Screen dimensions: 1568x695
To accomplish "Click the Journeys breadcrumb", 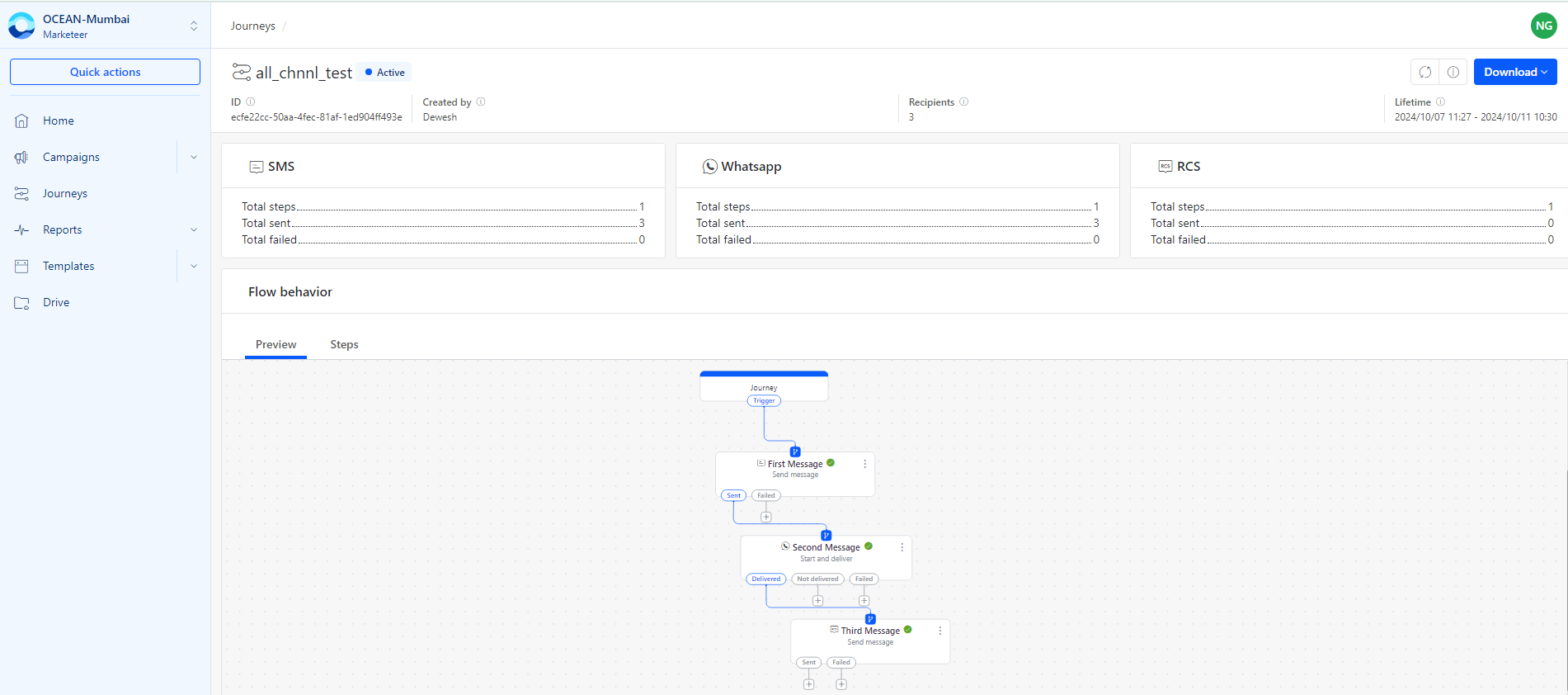I will click(253, 26).
